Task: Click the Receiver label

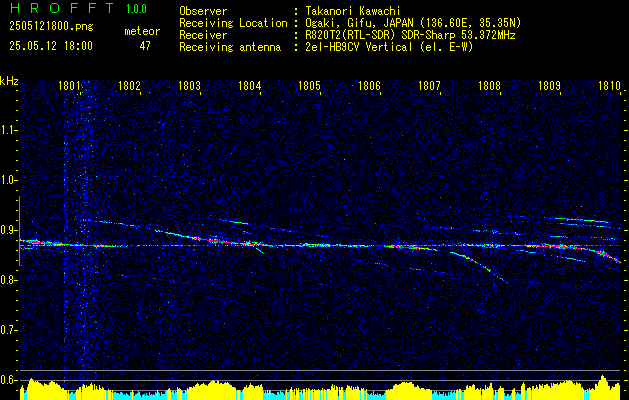Action: click(x=203, y=35)
